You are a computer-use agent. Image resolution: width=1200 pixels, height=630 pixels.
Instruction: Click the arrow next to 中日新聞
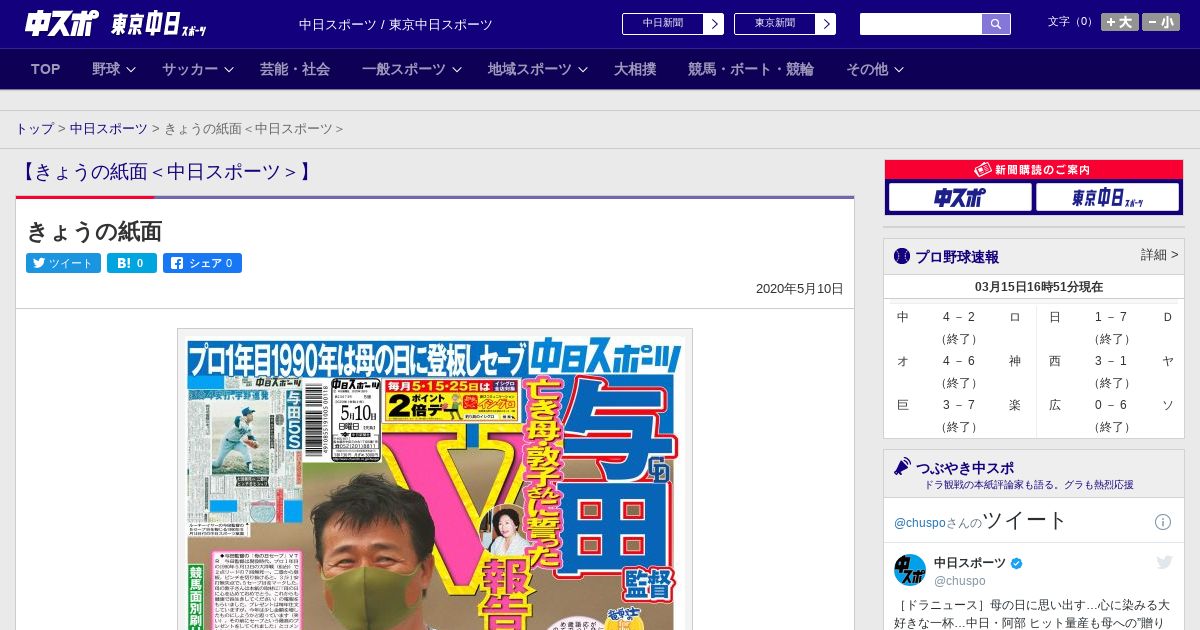pos(714,24)
